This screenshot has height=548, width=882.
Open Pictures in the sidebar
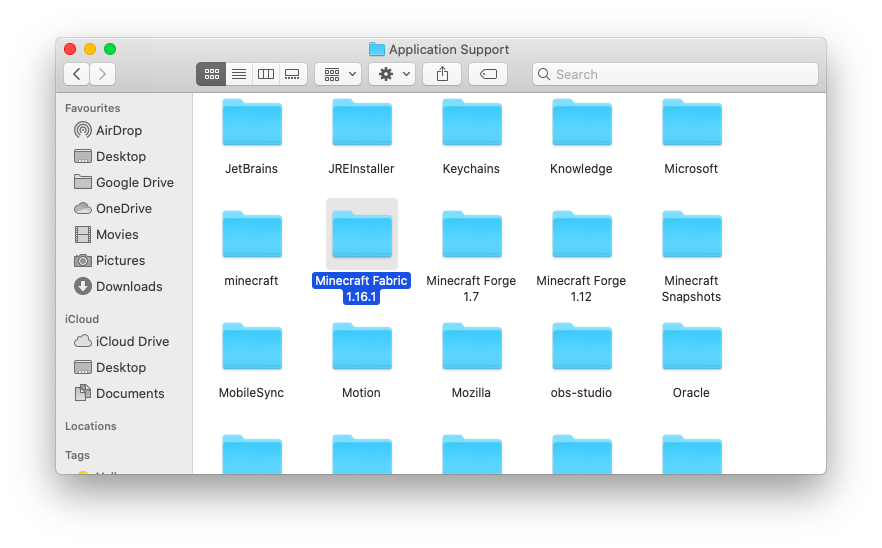point(110,260)
